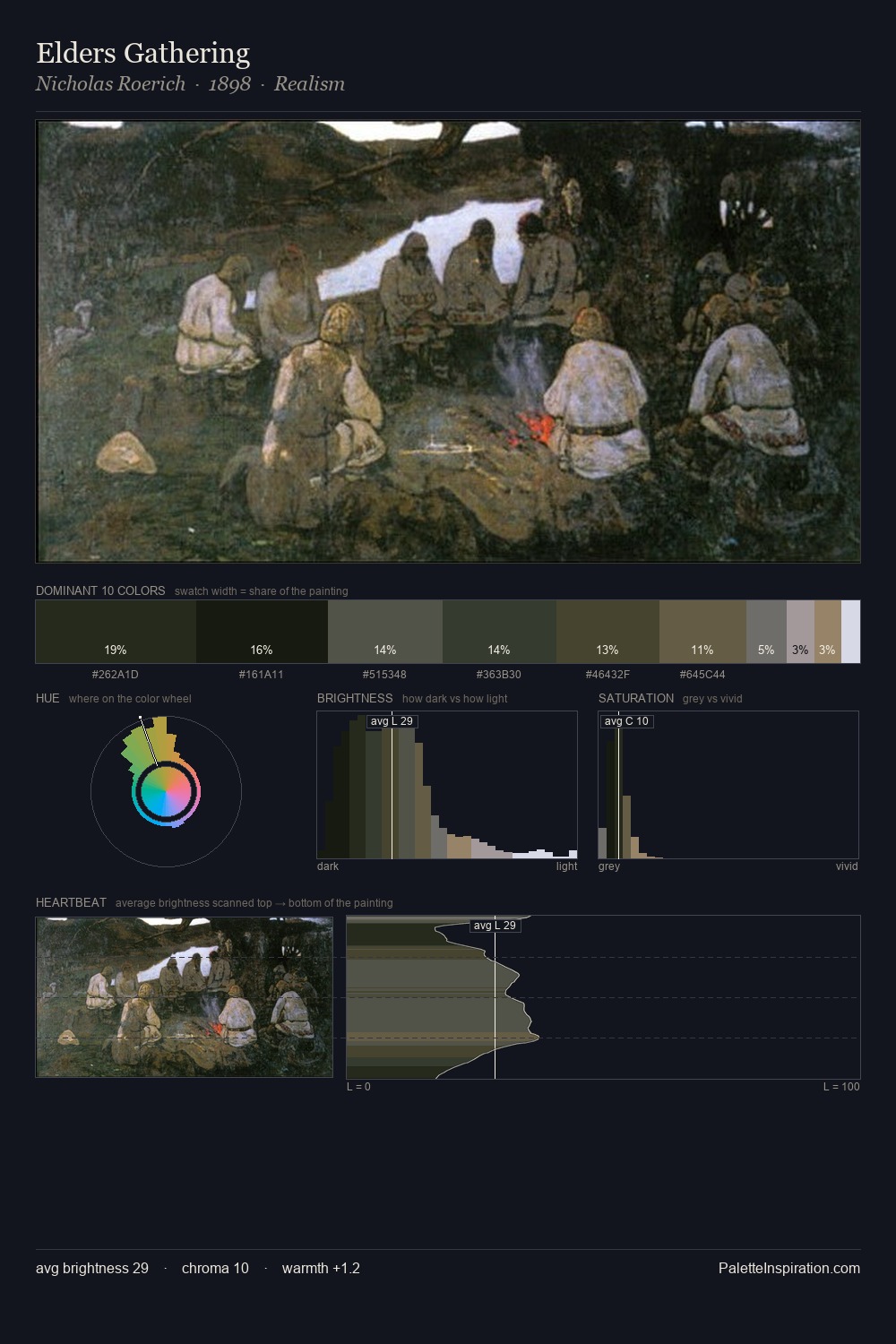
Task: Click the #515348 hex code label
Action: 385,675
